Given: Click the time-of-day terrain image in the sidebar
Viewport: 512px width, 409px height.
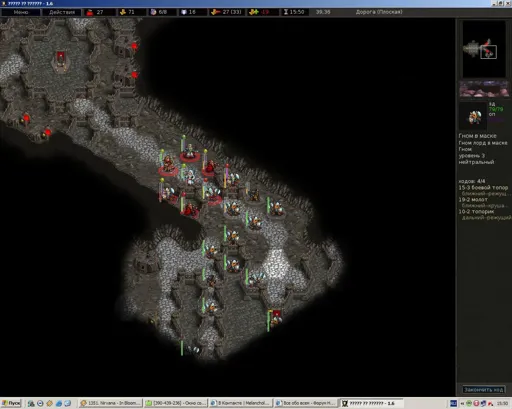Looking at the screenshot, I should 484,89.
